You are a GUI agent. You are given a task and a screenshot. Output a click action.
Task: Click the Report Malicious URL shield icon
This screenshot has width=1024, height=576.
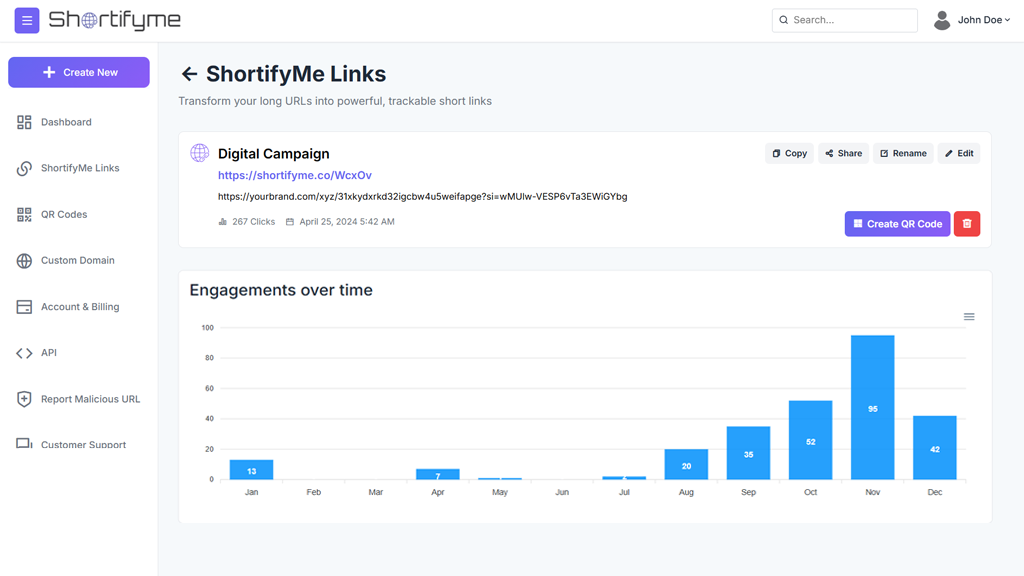(x=24, y=398)
